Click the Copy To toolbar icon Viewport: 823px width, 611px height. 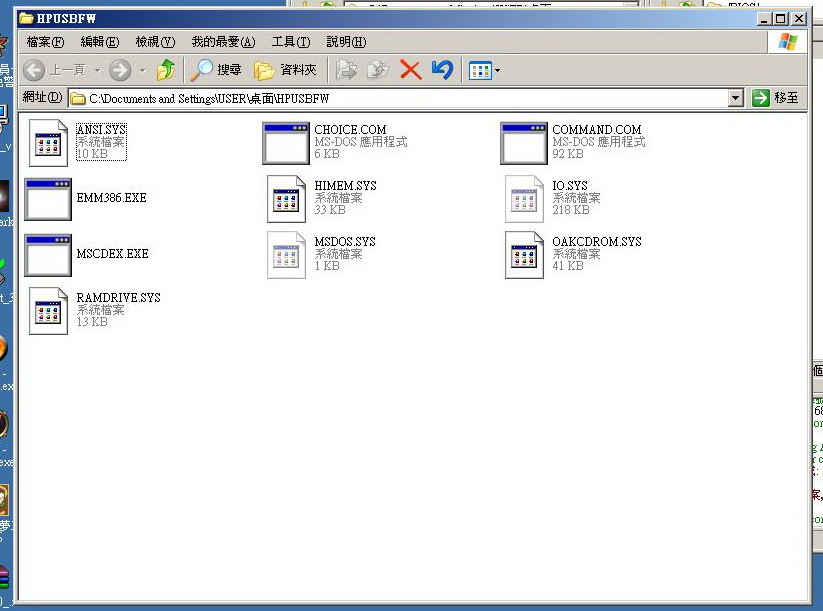coord(378,70)
